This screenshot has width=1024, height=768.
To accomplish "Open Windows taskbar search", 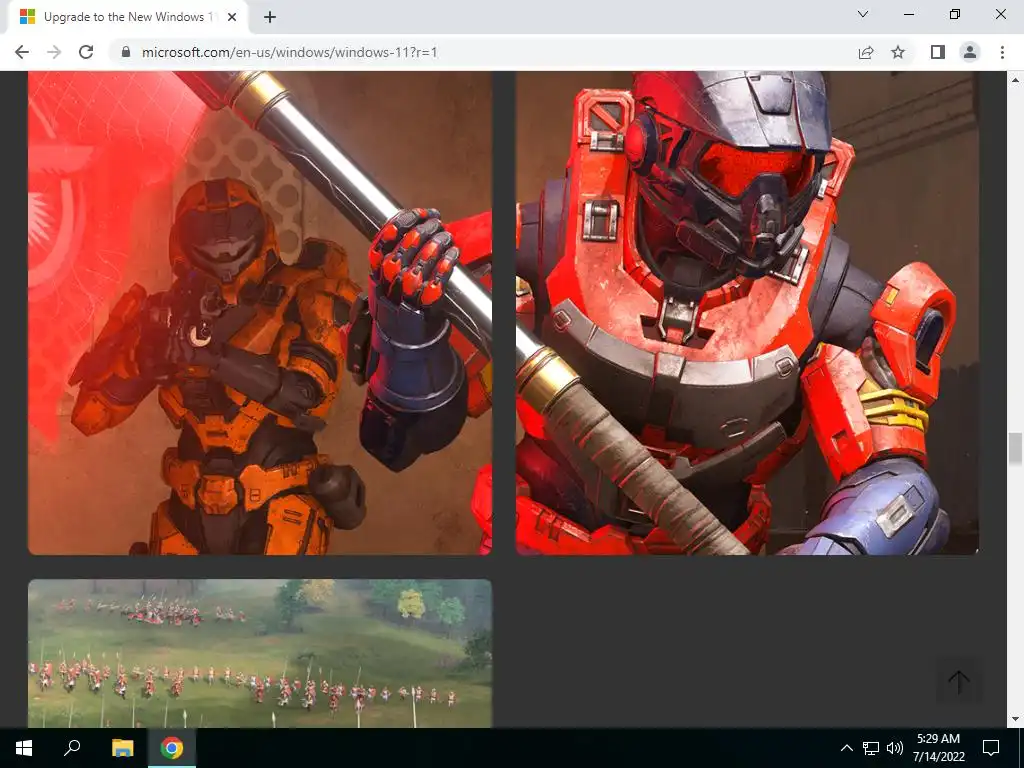I will click(x=72, y=748).
